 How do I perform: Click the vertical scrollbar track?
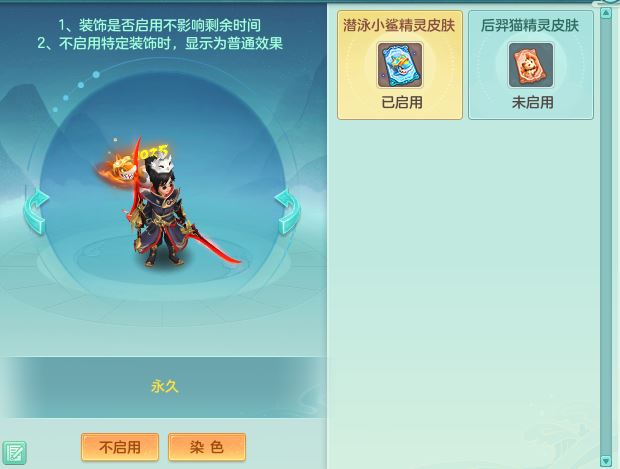606,237
